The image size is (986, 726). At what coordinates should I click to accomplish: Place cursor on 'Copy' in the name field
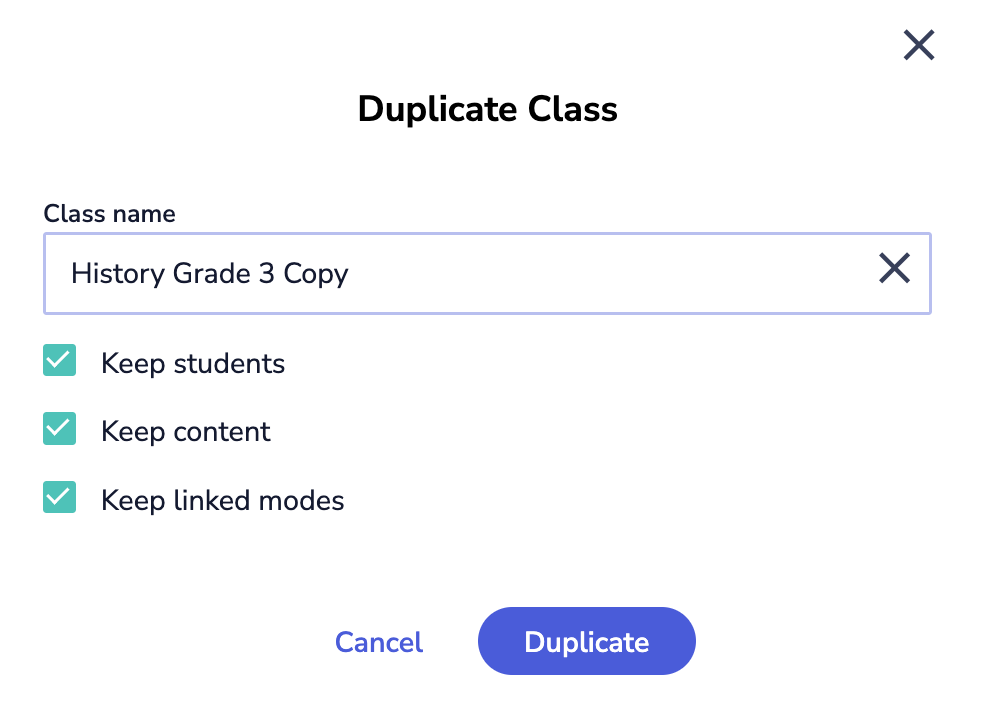click(316, 273)
